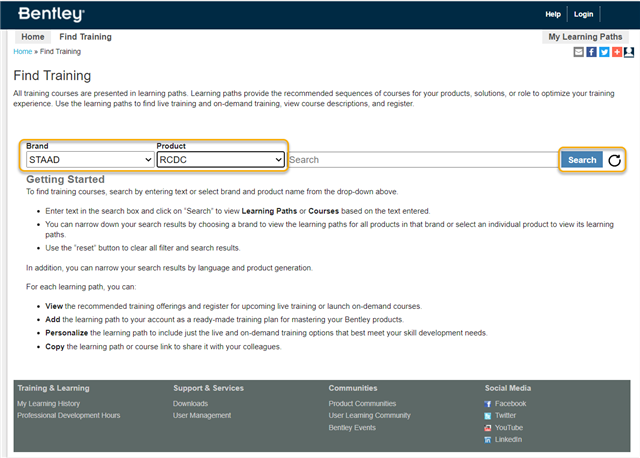The image size is (640, 458).
Task: Click the Login link in header
Action: tap(583, 14)
